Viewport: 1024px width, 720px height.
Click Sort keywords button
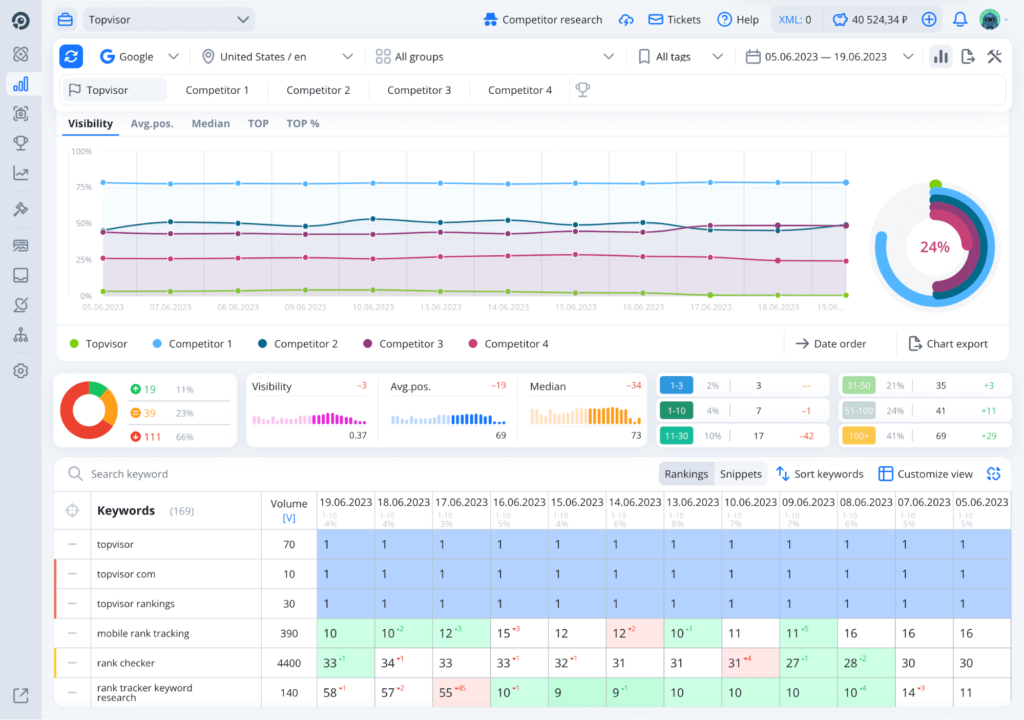tap(820, 474)
